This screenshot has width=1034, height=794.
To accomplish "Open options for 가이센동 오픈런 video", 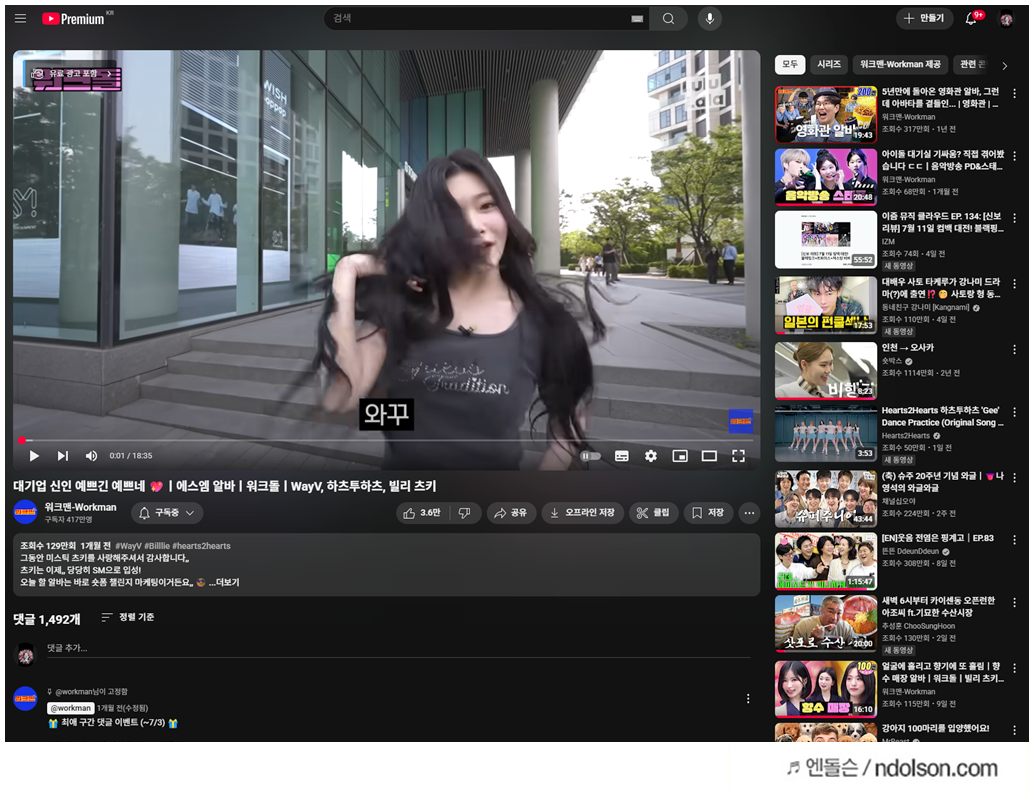I will [1014, 603].
